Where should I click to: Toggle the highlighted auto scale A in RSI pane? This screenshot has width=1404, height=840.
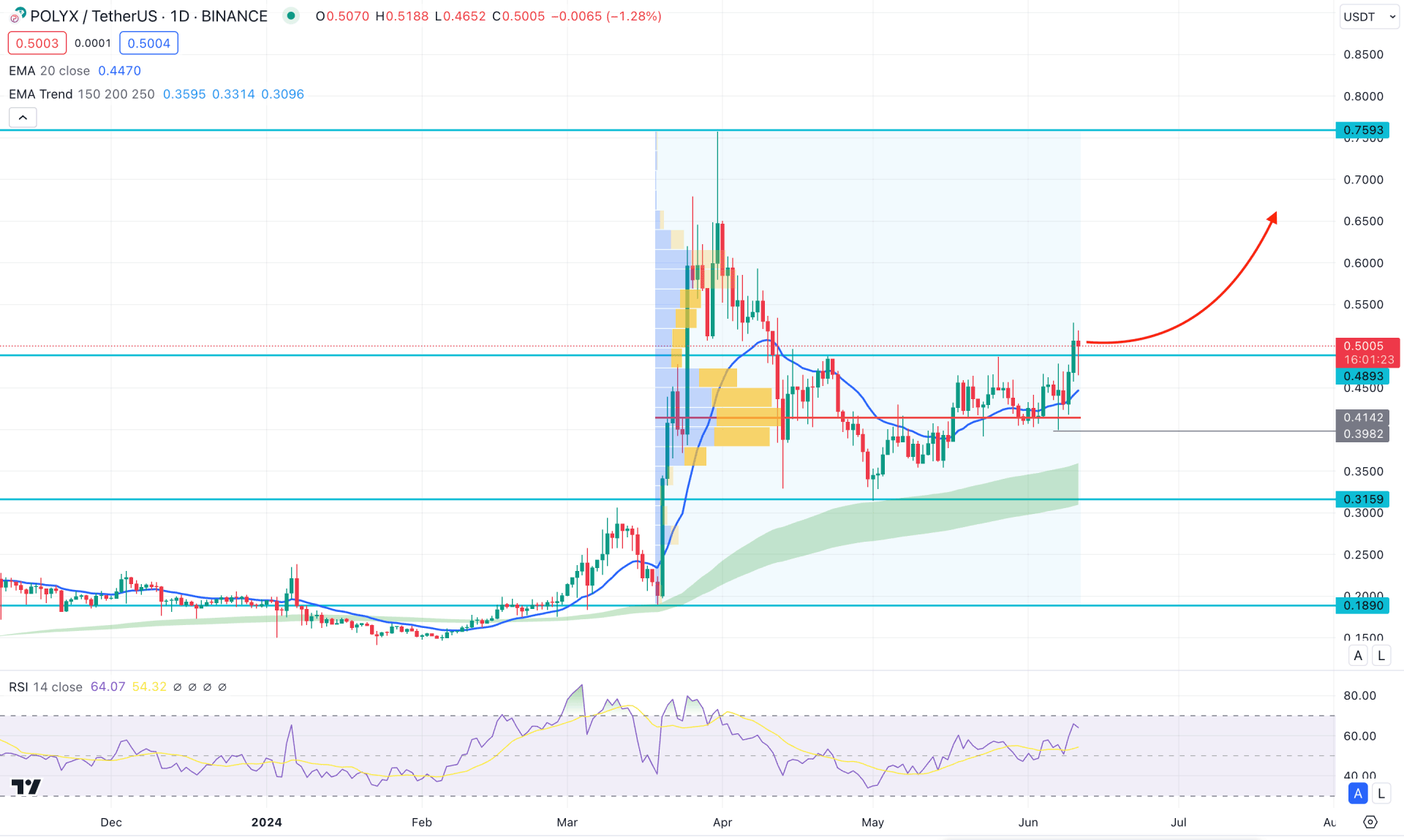[x=1358, y=793]
